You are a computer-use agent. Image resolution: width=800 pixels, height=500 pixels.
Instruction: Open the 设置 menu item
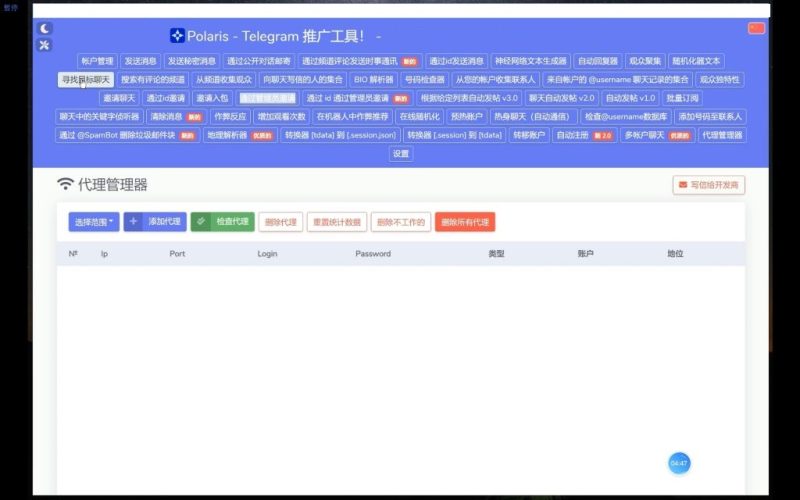pyautogui.click(x=401, y=154)
